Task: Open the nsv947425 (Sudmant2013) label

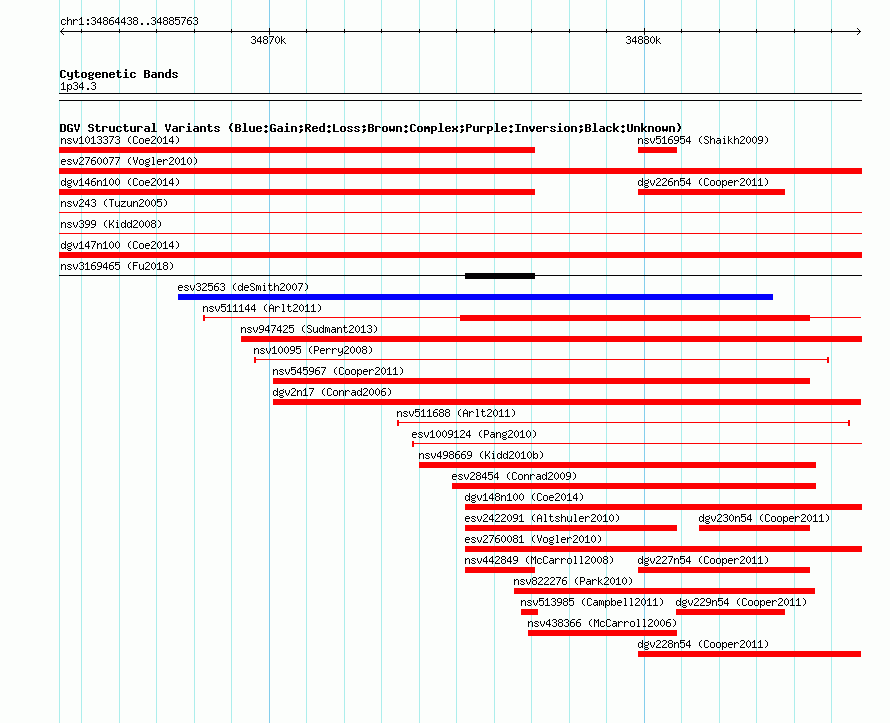Action: pyautogui.click(x=309, y=329)
